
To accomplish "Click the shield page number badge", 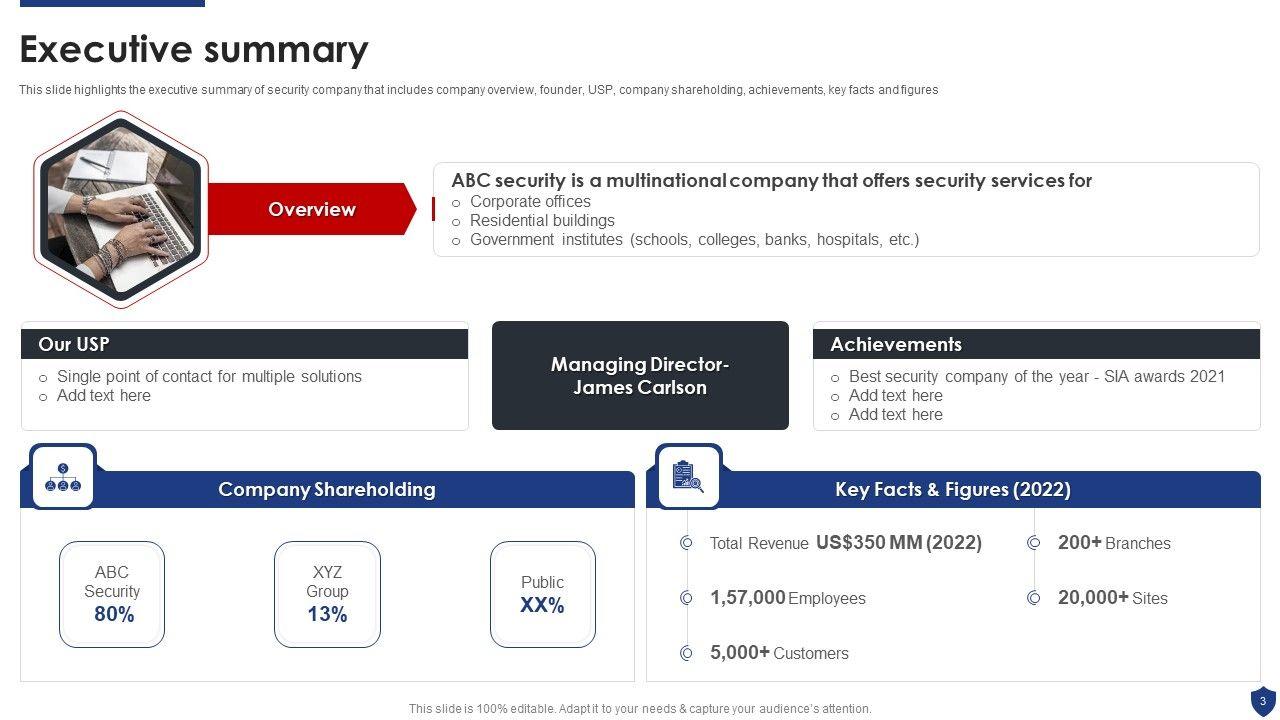I will coord(1262,701).
